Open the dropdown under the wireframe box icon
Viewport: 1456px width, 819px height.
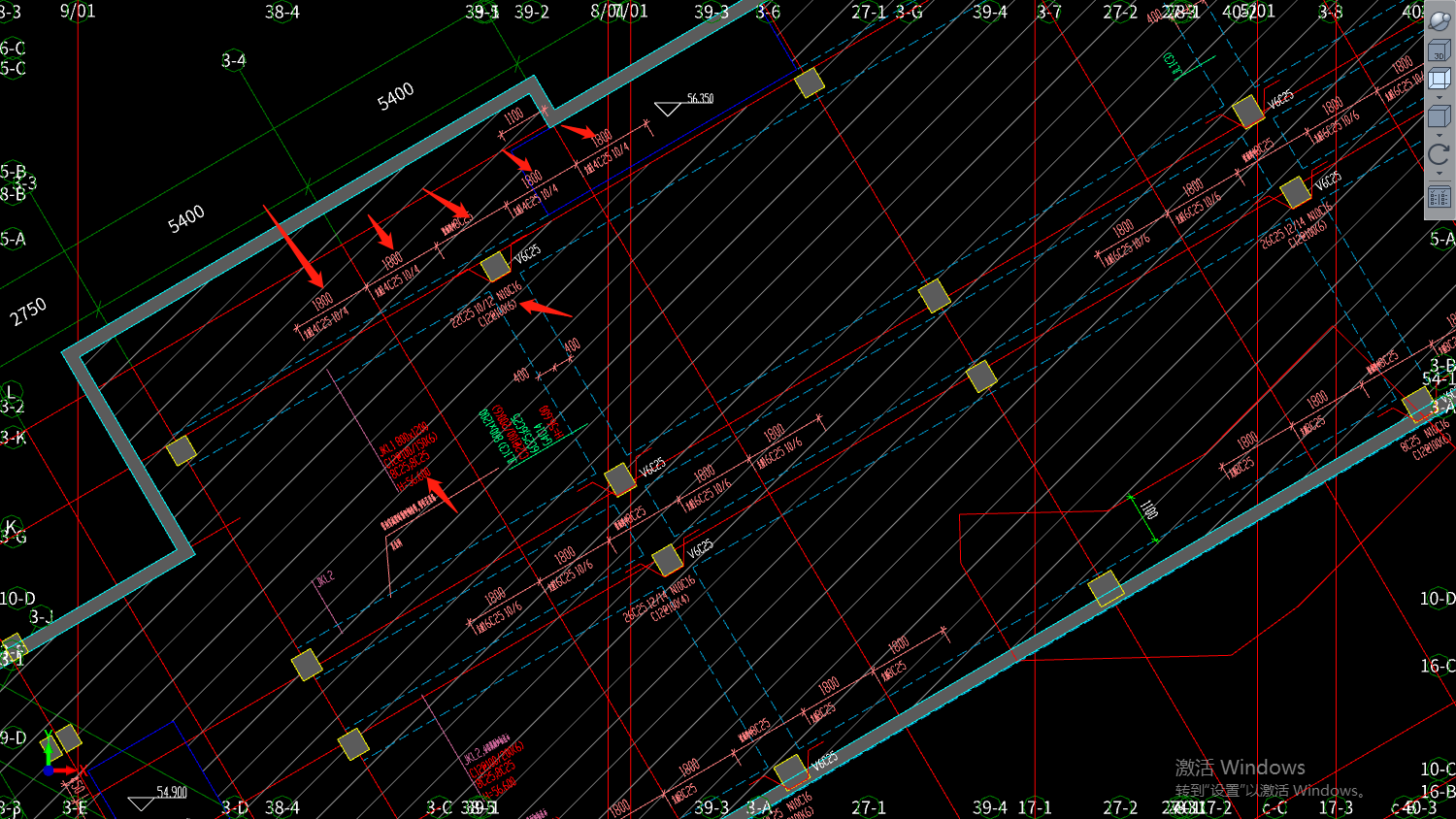(x=1439, y=98)
